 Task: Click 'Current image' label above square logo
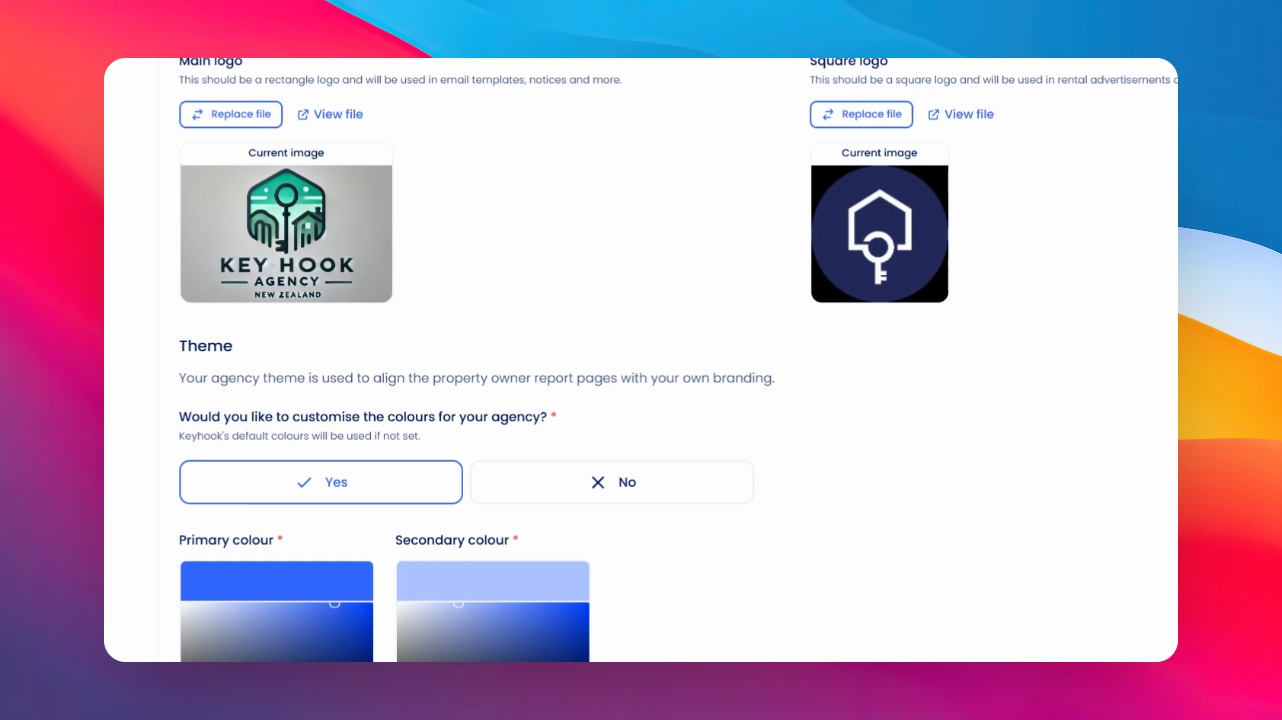click(880, 153)
